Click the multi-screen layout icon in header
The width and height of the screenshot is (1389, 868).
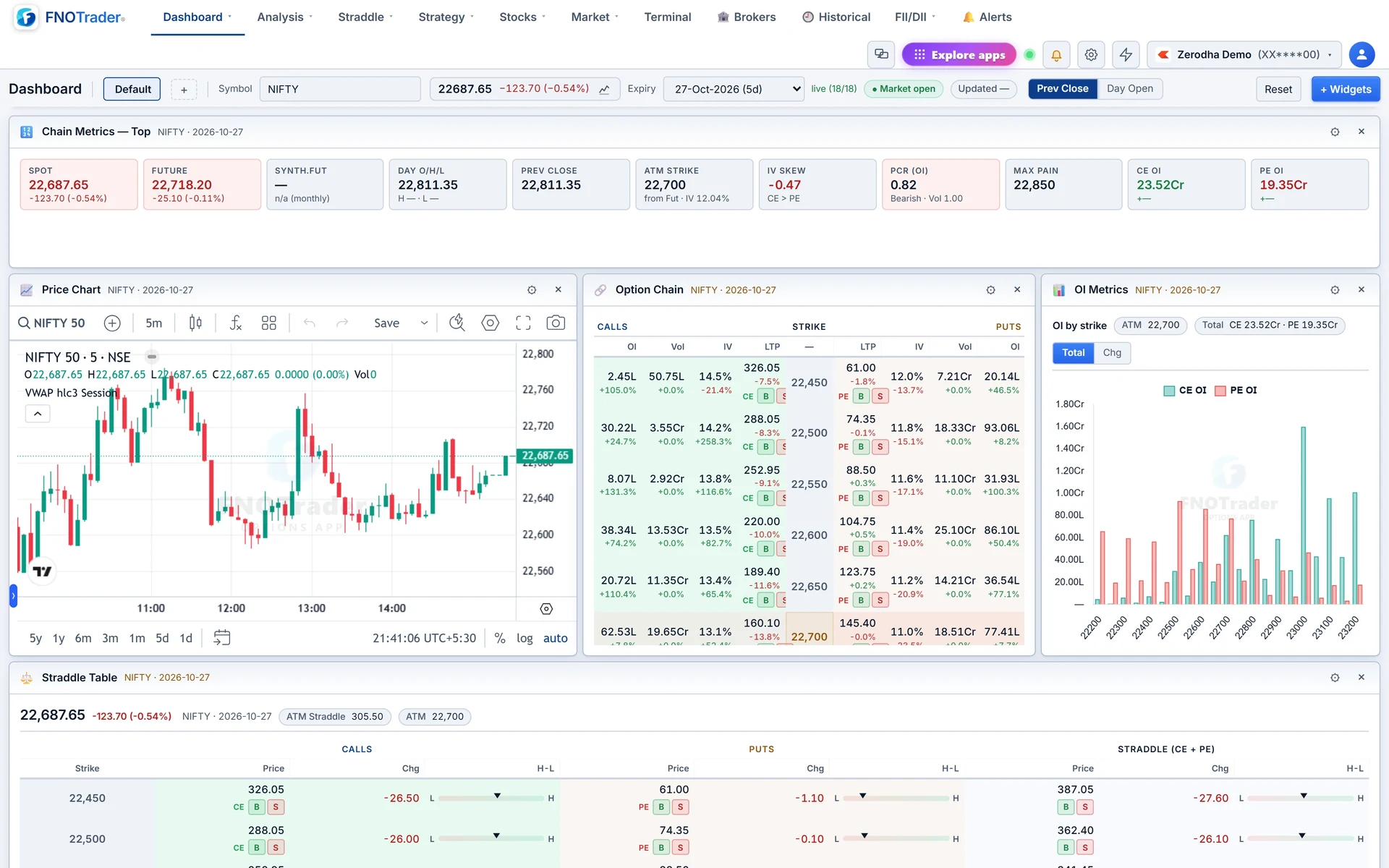click(x=881, y=55)
